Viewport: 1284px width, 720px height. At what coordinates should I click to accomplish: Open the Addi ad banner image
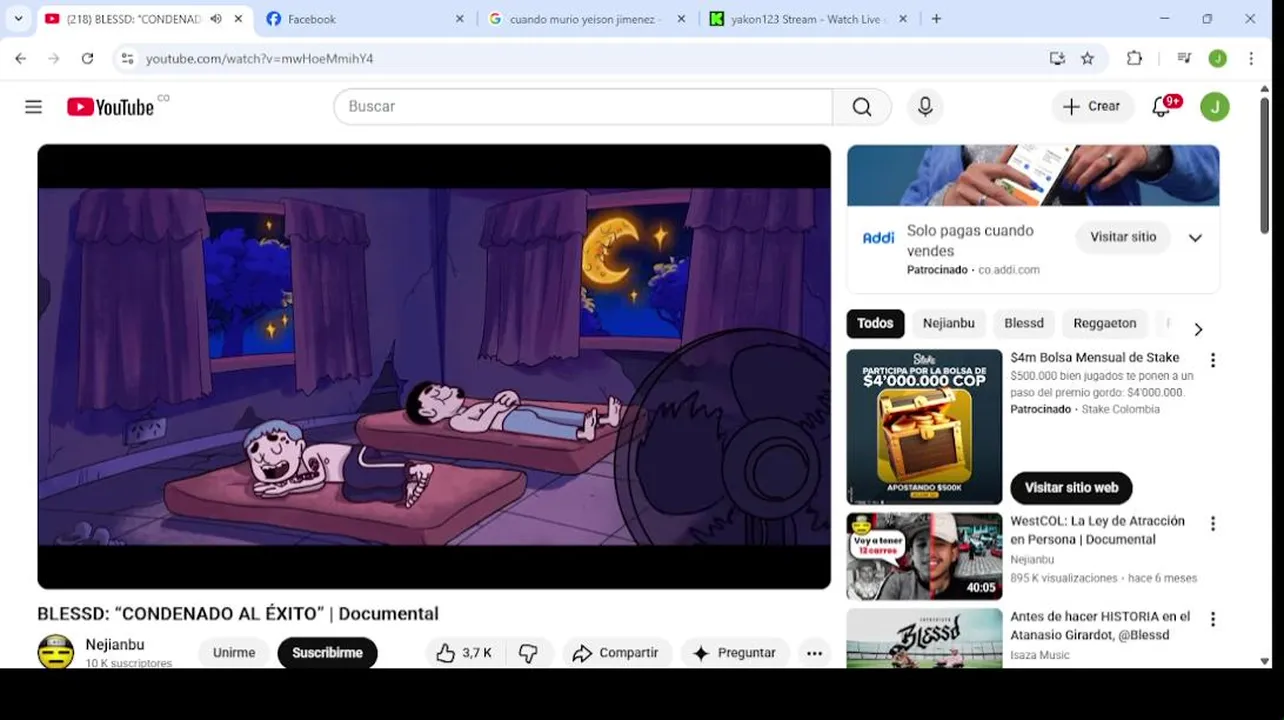pos(1033,176)
